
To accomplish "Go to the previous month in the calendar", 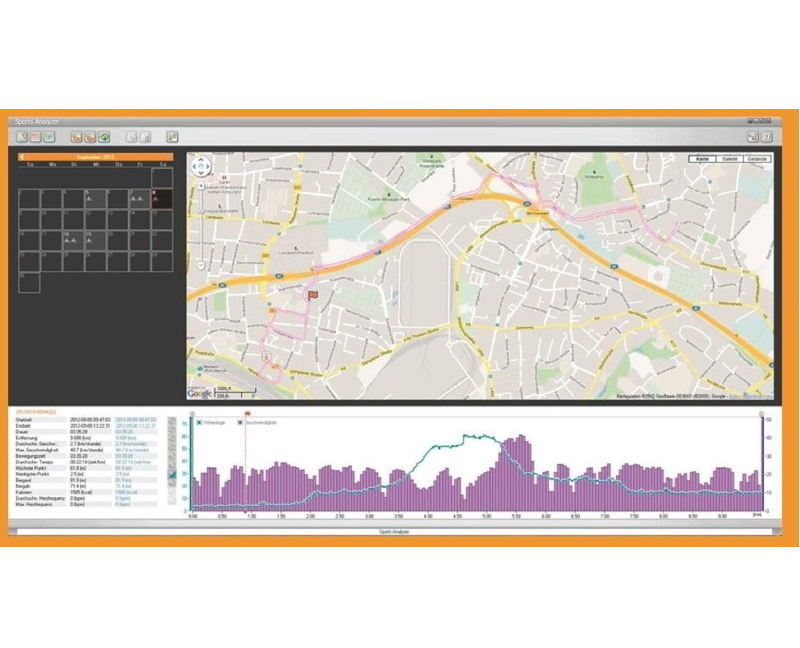I will [22, 157].
